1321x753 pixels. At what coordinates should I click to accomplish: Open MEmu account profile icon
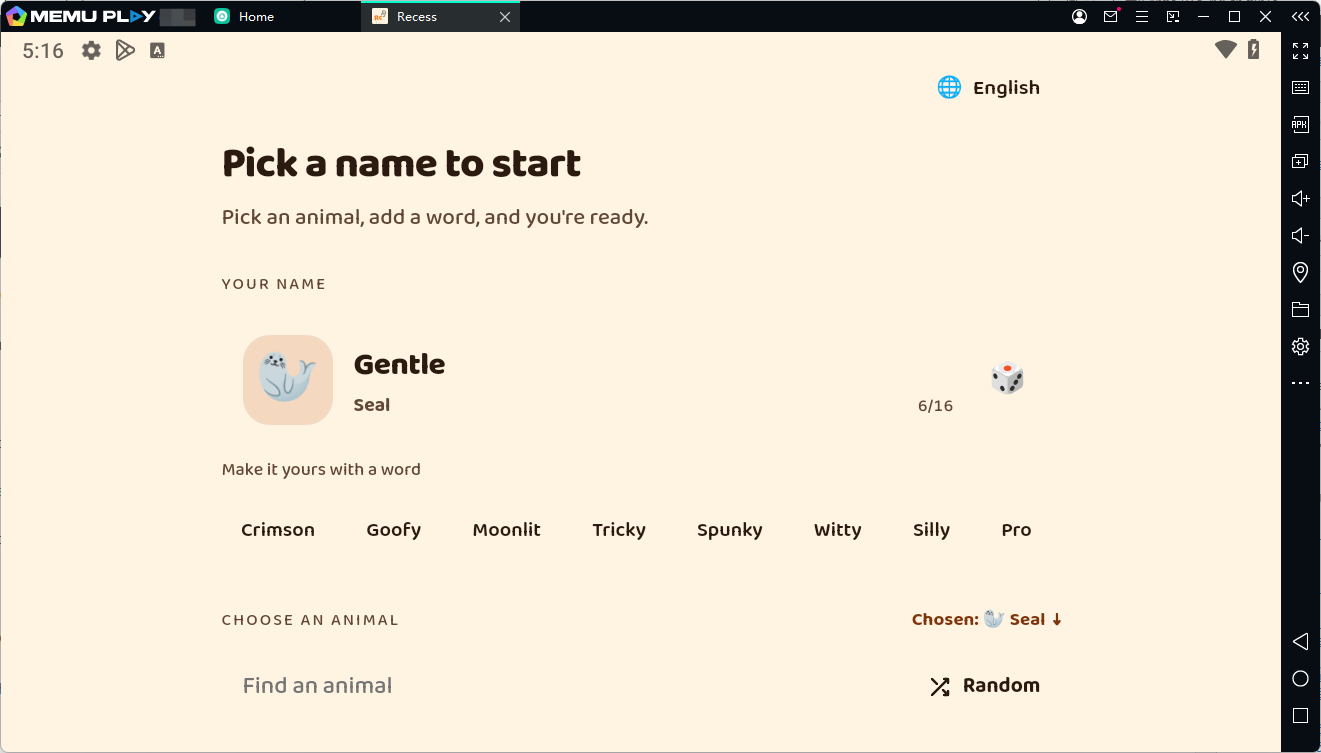coord(1079,17)
